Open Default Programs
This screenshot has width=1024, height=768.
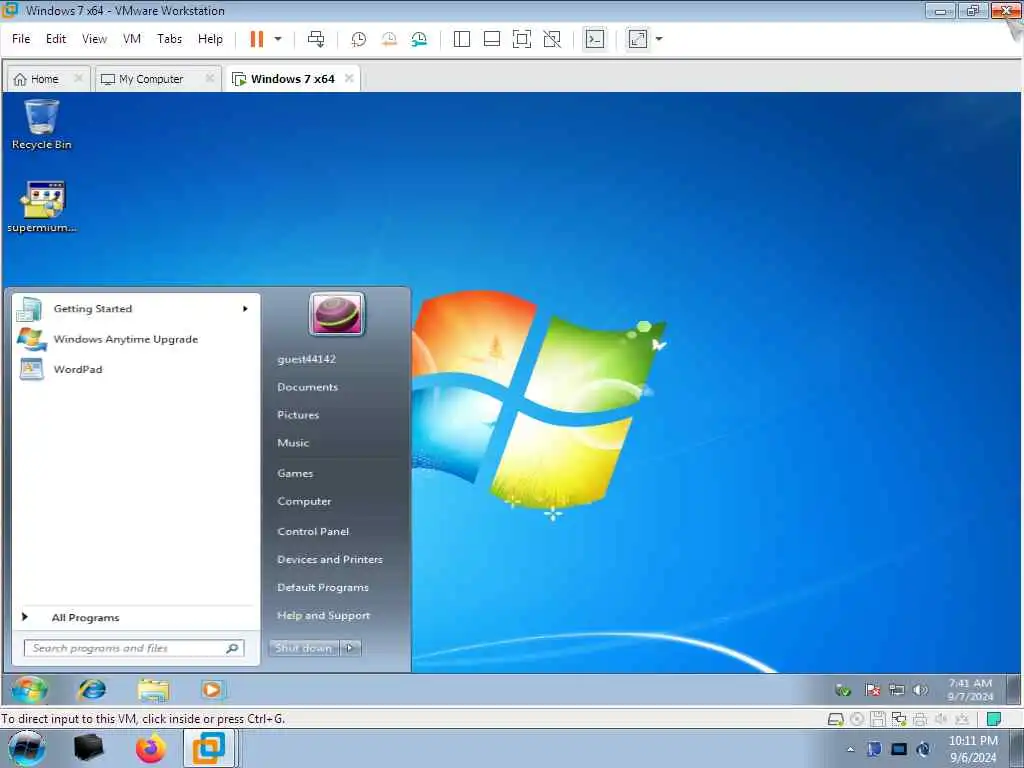point(323,588)
